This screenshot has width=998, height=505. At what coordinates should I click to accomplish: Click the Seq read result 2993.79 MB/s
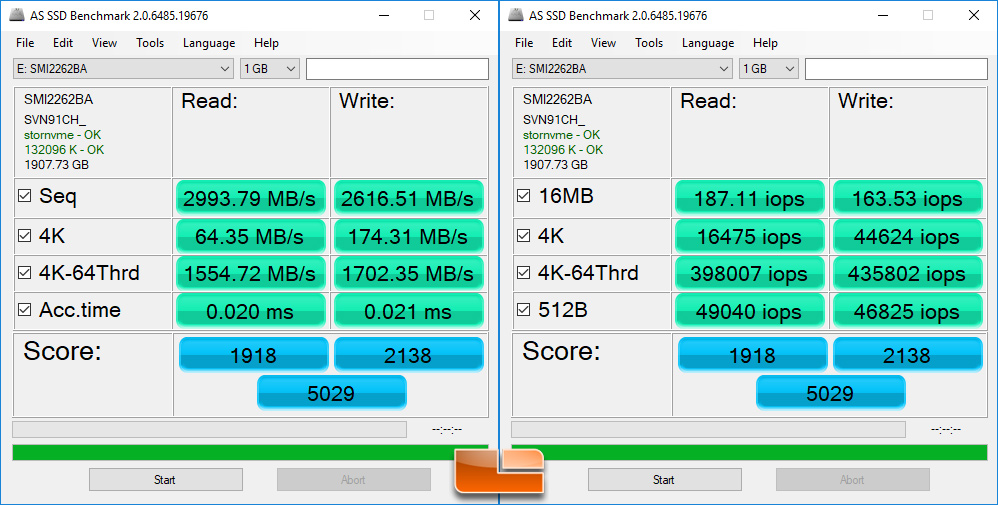click(250, 197)
